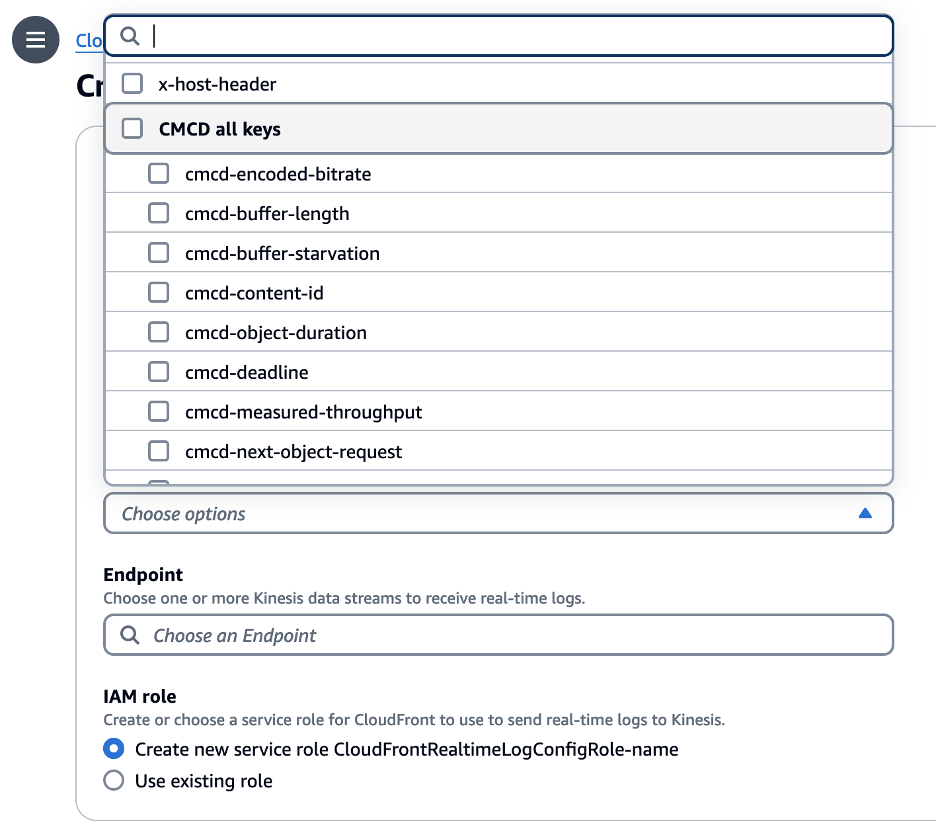Check the cmcd-deadline checkbox

tap(158, 371)
